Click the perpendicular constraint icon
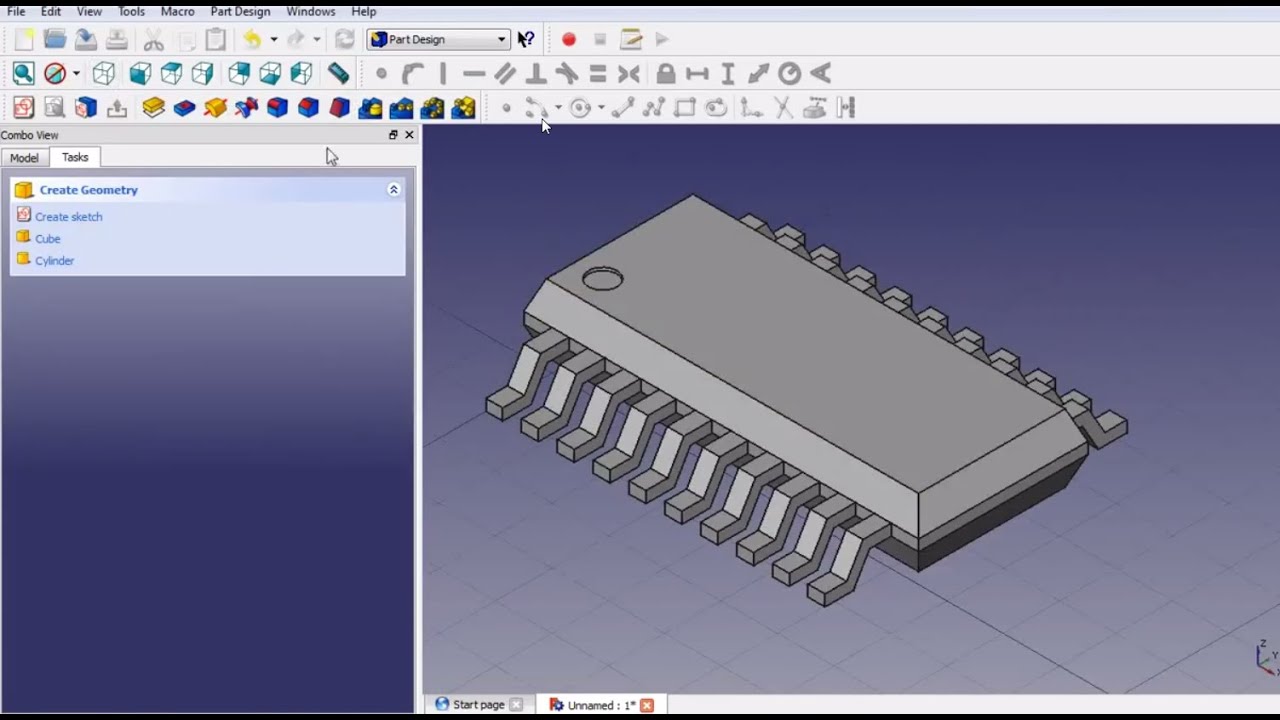Viewport: 1280px width, 720px height. tap(536, 73)
